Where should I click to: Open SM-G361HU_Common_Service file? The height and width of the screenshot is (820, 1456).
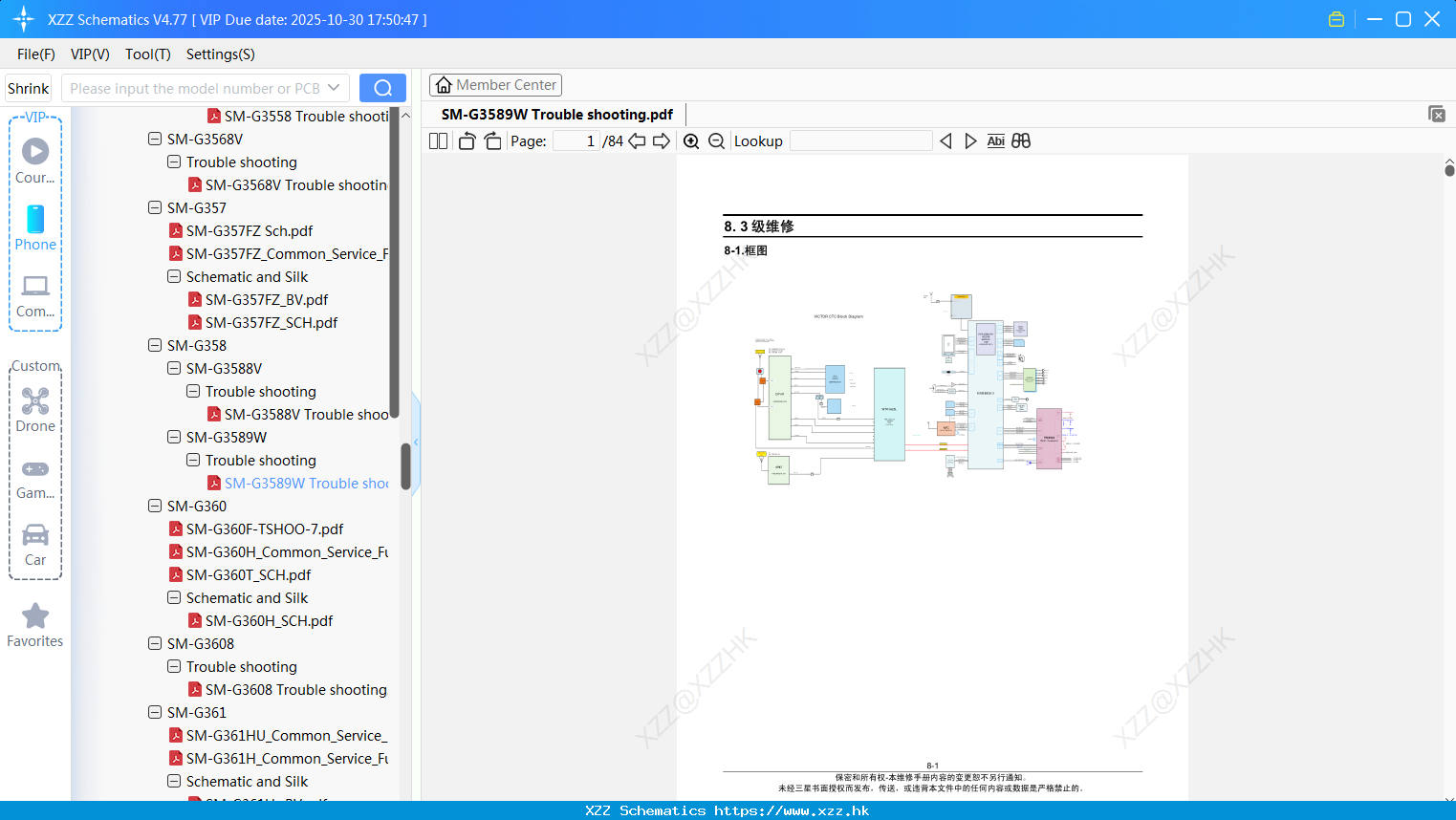coord(278,735)
